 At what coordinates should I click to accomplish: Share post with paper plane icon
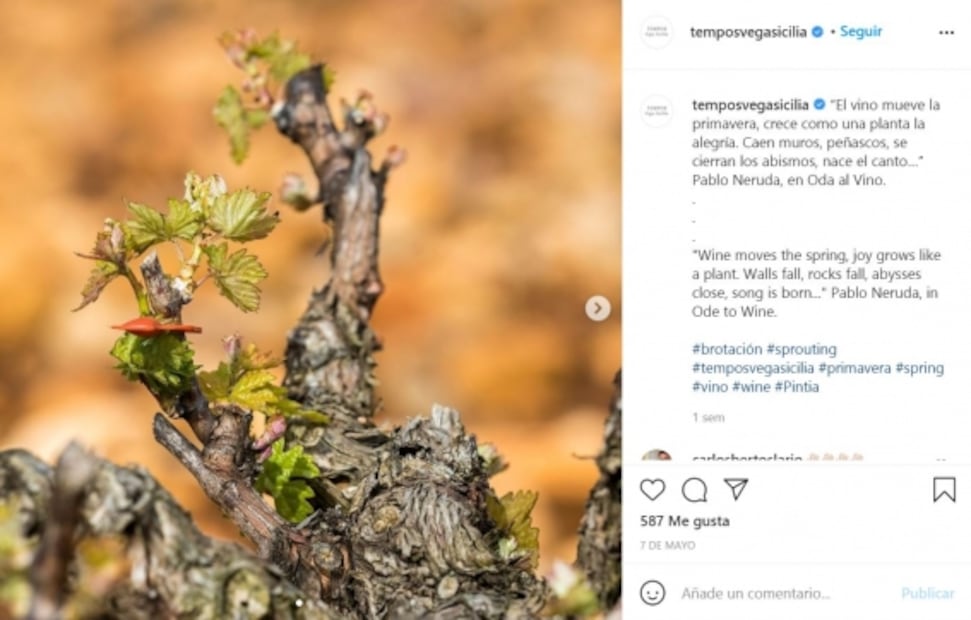pos(736,489)
